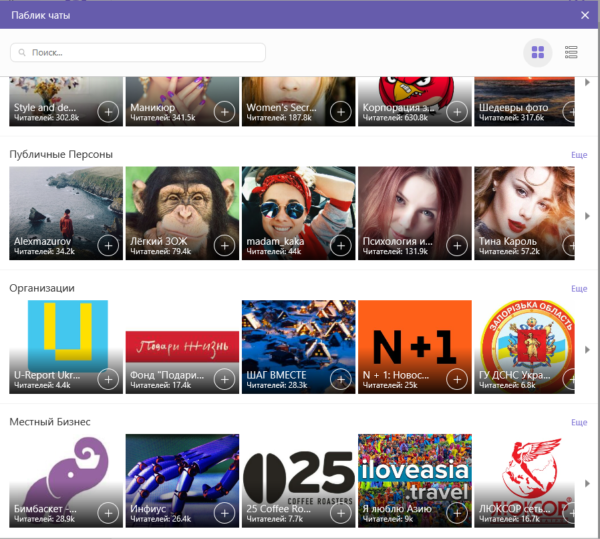Image resolution: width=600 pixels, height=539 pixels.
Task: Click the Поиск search field
Action: (138, 52)
